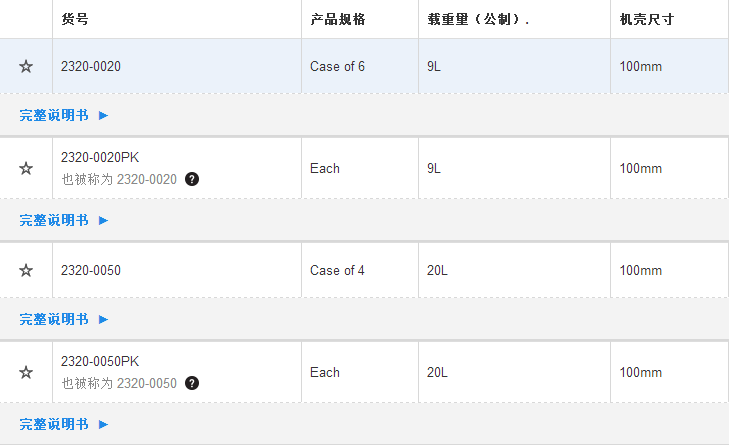Favorite the 2320-0020PK product
This screenshot has height=445, width=729.
click(x=26, y=168)
